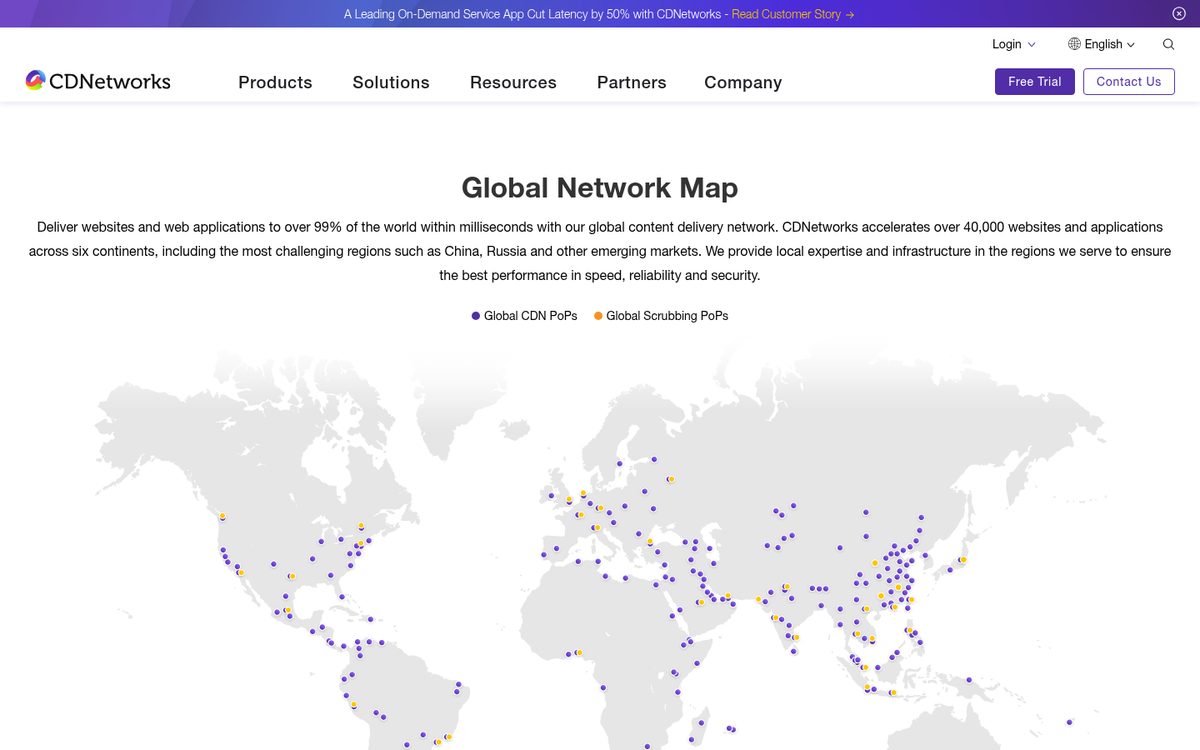Click the globe language icon
The width and height of the screenshot is (1200, 750).
tap(1074, 44)
